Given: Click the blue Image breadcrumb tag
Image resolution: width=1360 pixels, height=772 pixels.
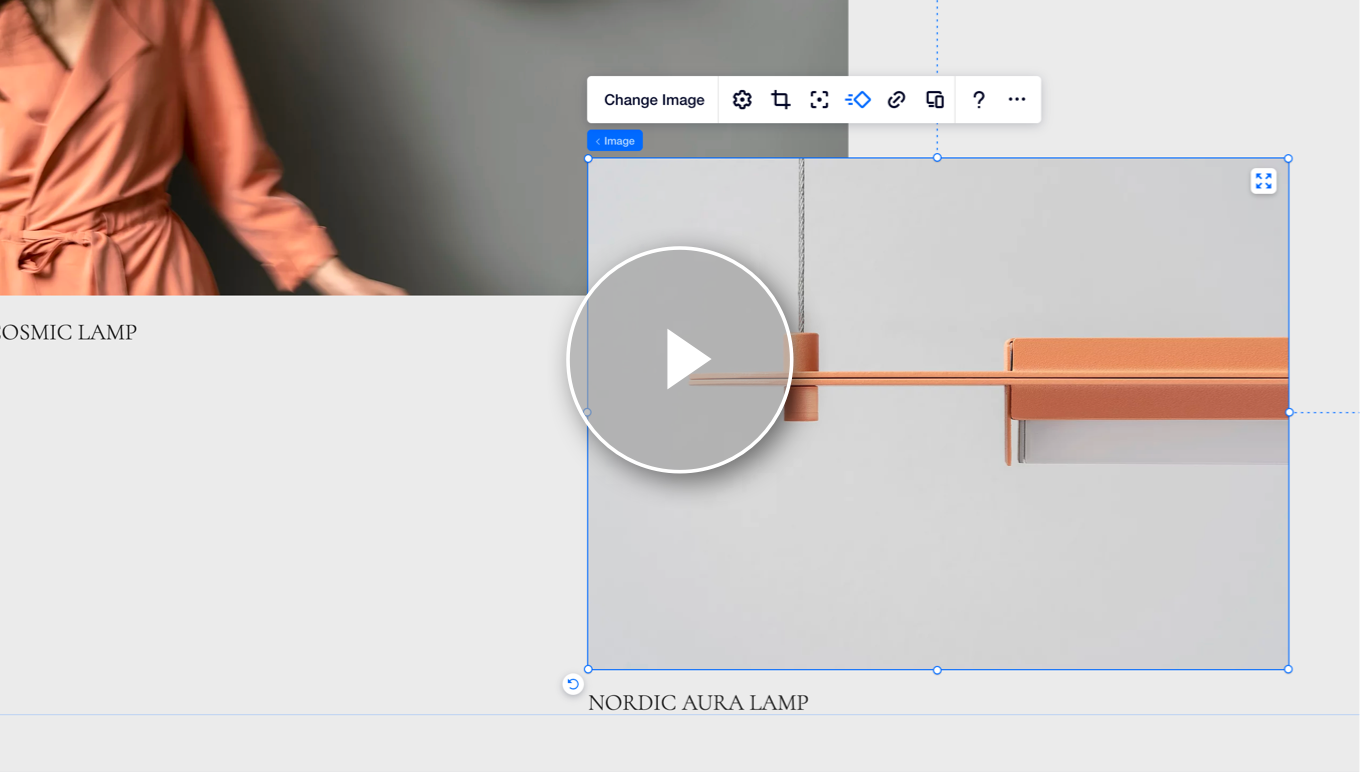Looking at the screenshot, I should [x=615, y=141].
